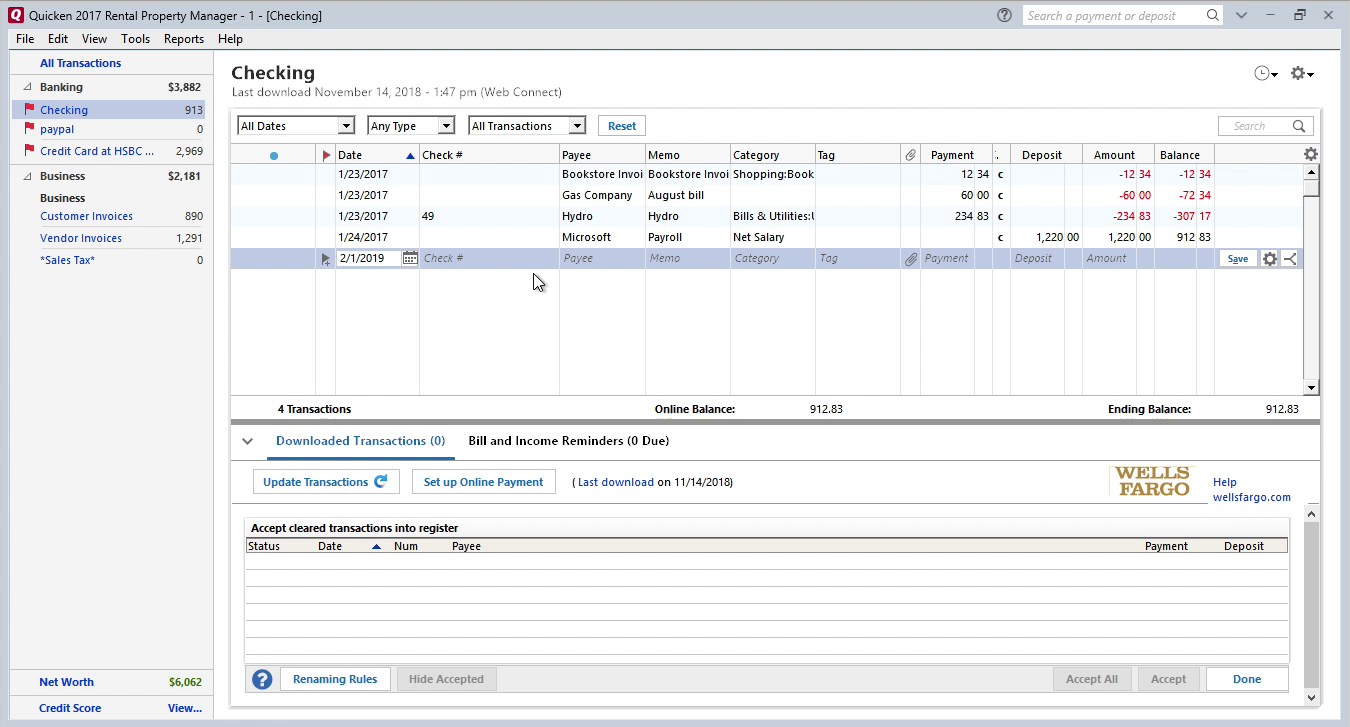Screen dimensions: 1350x727
Task: Click the register search magnifier icon
Action: click(x=1299, y=126)
